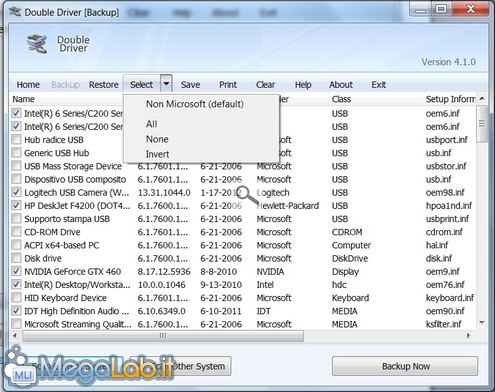This screenshot has height=392, width=495.
Task: Click the Setup Information column header
Action: [x=449, y=99]
